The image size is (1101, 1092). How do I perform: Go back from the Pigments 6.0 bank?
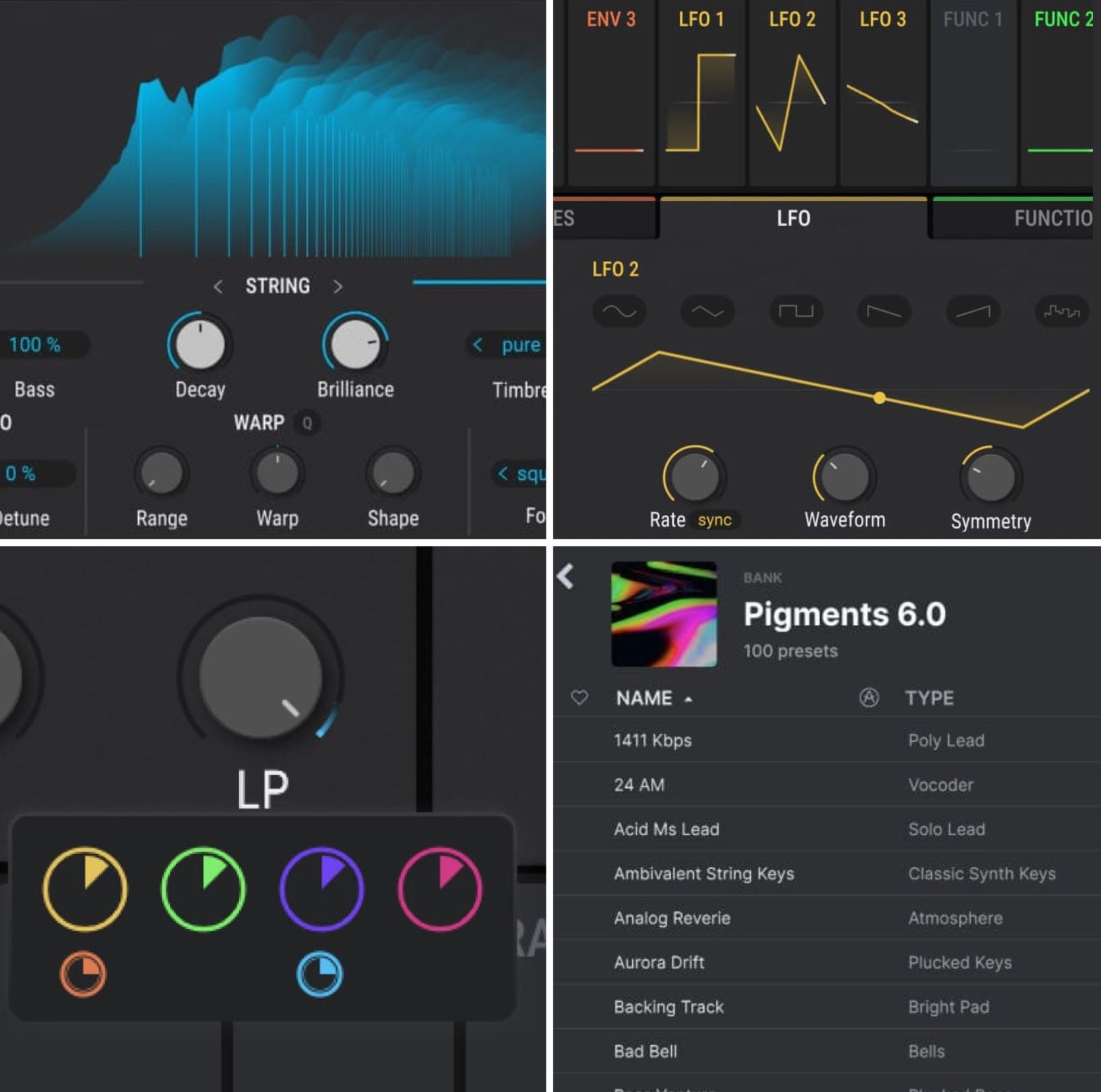pyautogui.click(x=566, y=577)
